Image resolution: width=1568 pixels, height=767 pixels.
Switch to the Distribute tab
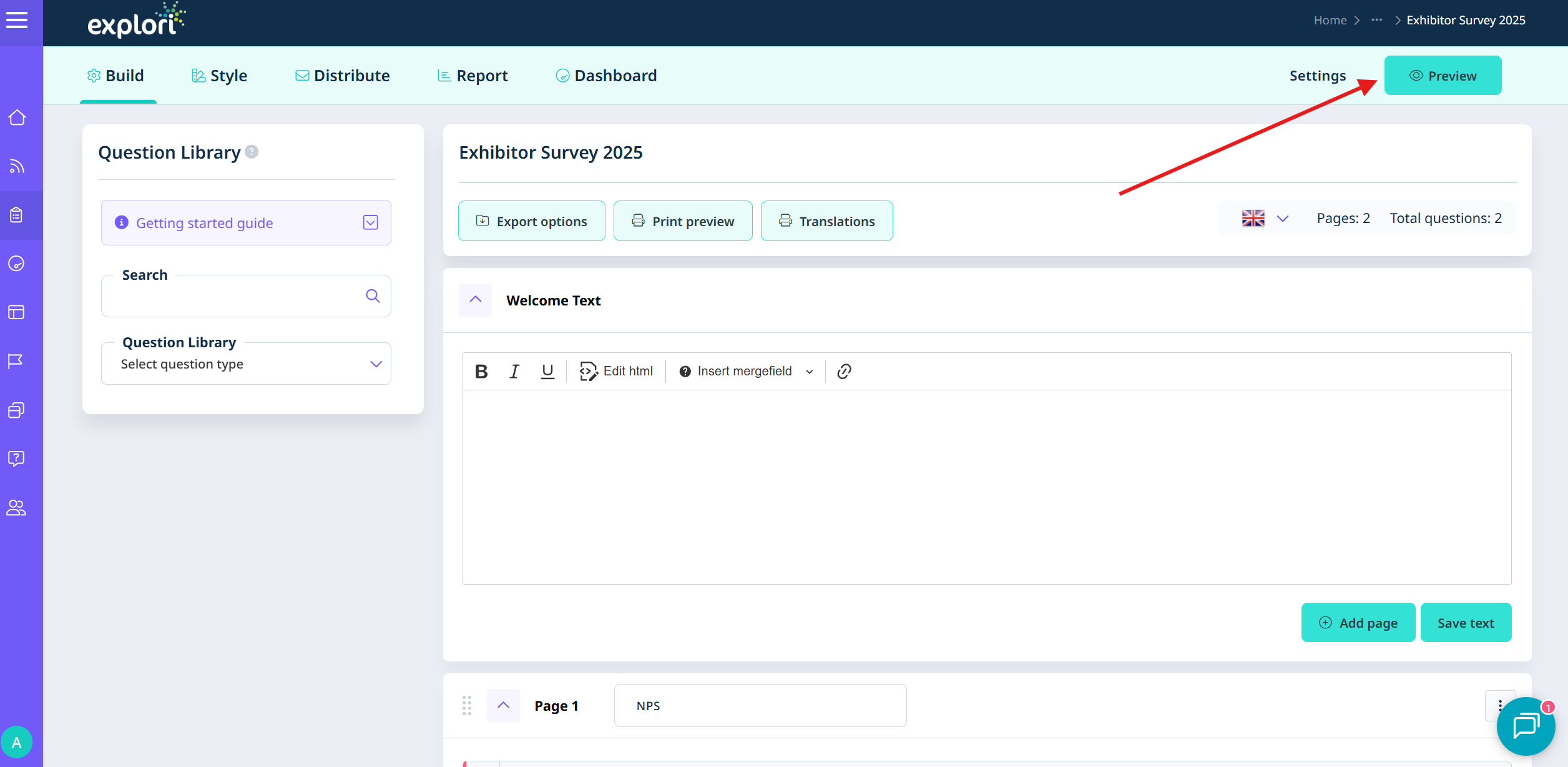342,76
